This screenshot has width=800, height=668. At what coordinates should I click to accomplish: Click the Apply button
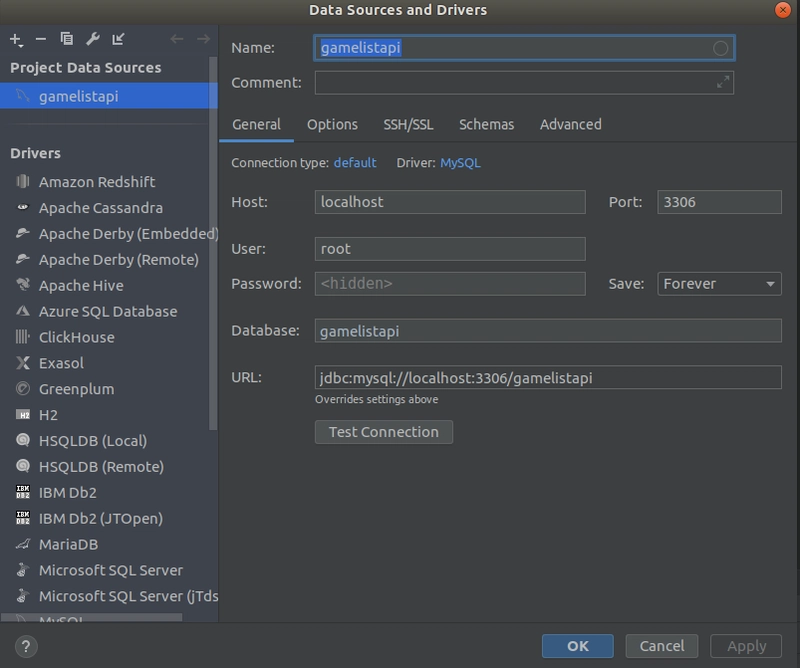[746, 646]
